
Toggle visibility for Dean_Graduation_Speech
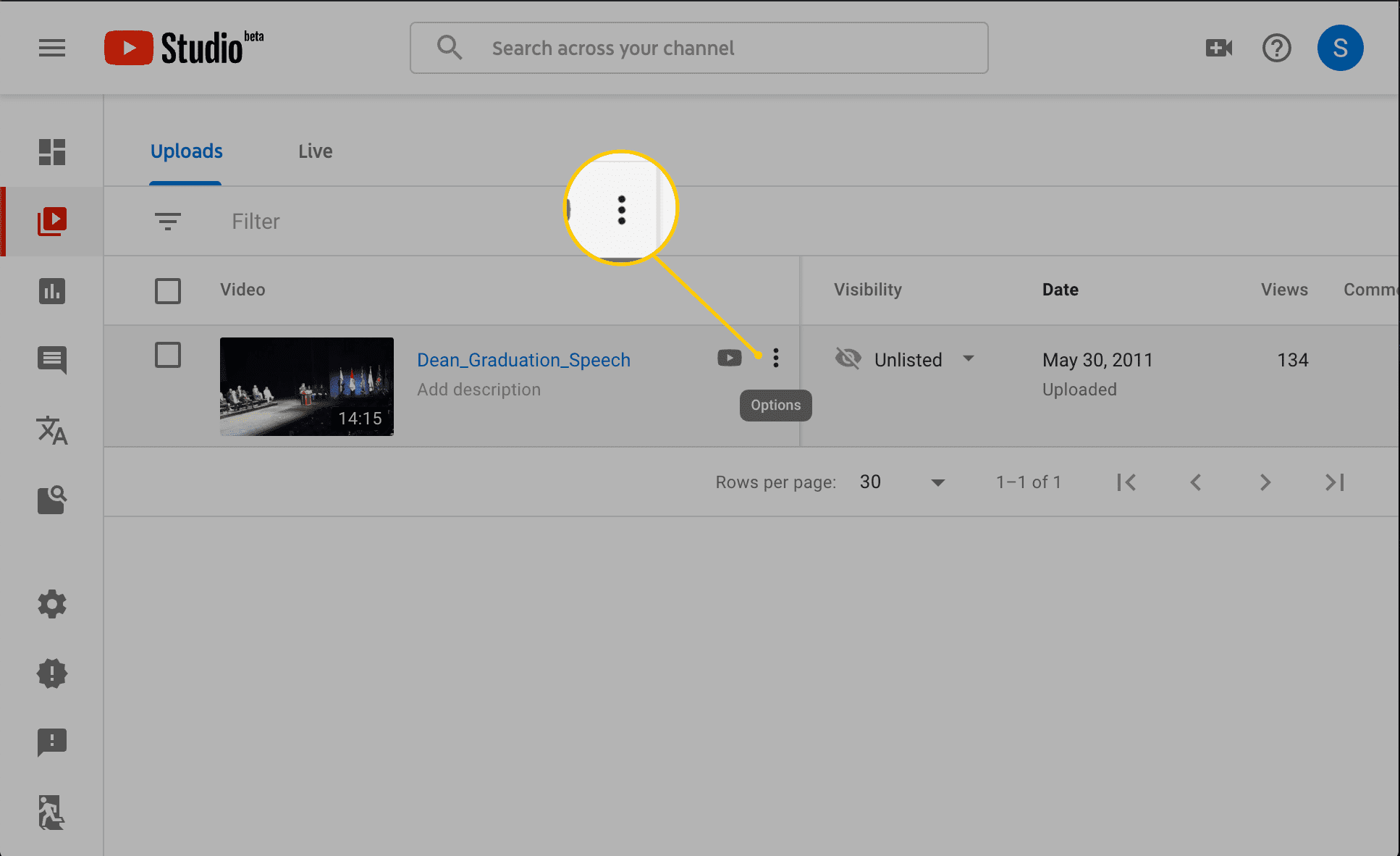point(967,358)
